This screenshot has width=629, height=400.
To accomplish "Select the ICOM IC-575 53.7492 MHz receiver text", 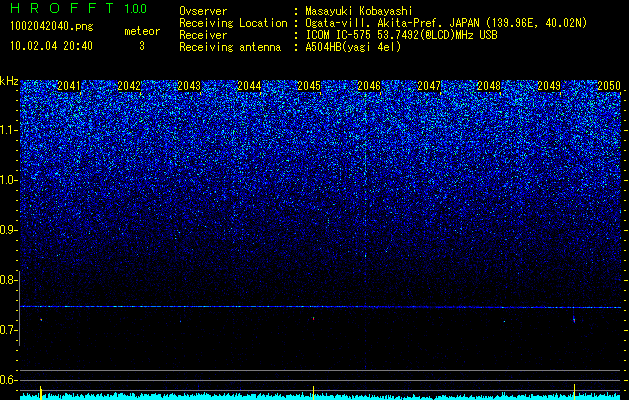I will pyautogui.click(x=401, y=35).
